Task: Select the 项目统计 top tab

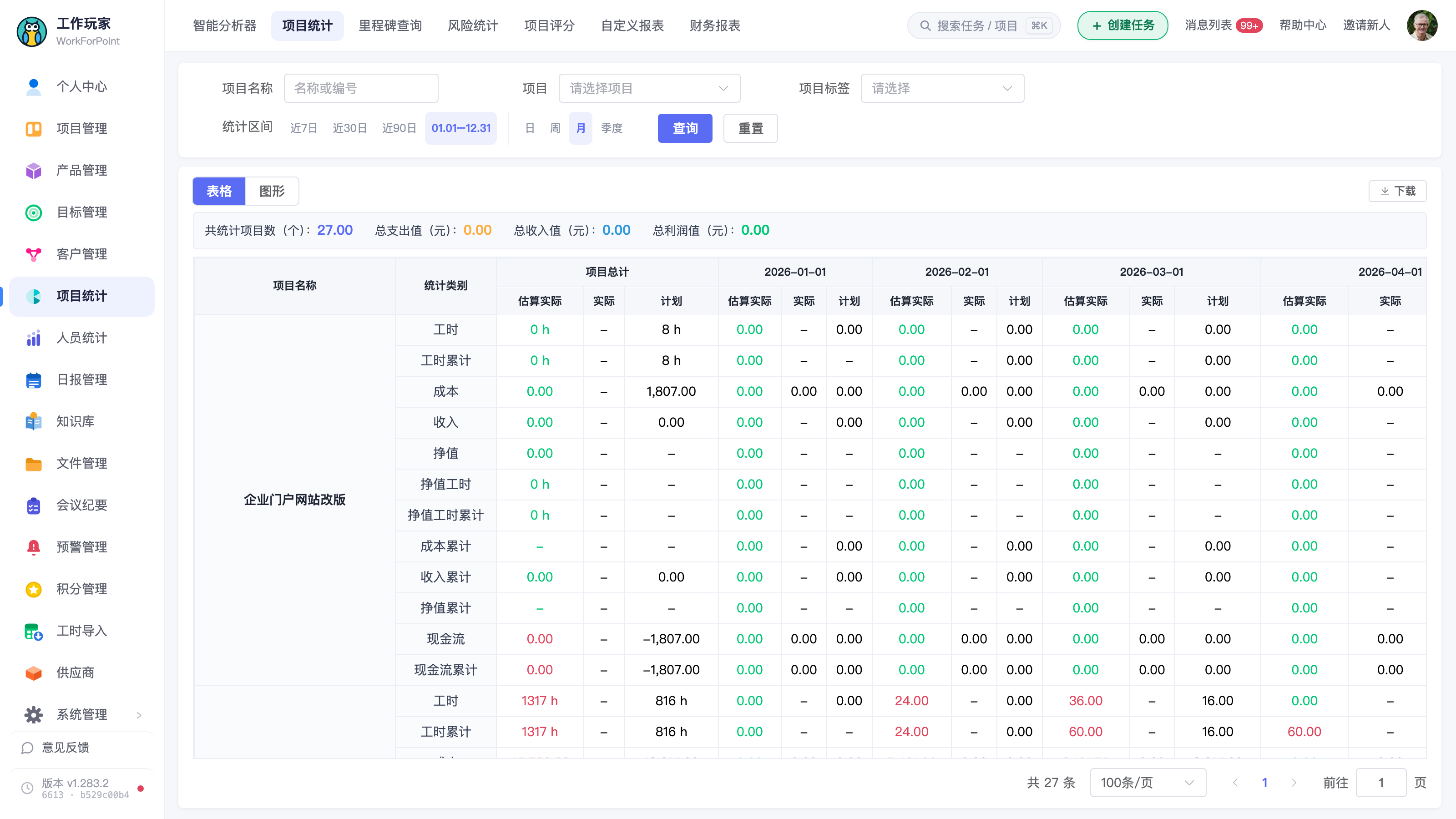Action: pyautogui.click(x=307, y=25)
